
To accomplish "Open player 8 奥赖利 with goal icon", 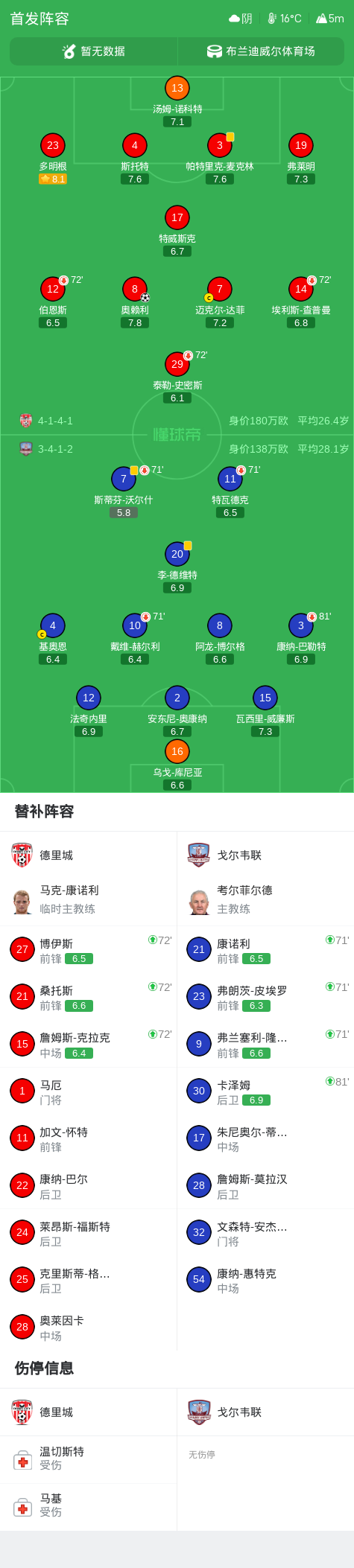I will pyautogui.click(x=134, y=289).
